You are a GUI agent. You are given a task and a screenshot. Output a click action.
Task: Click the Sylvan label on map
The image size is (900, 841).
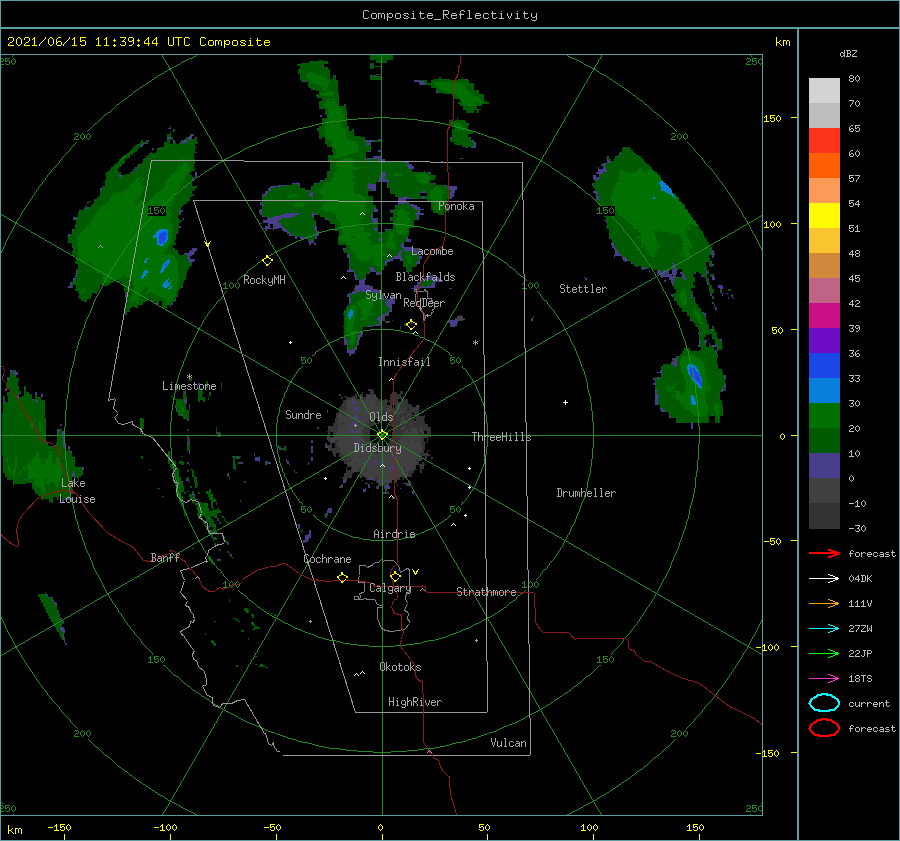click(x=383, y=295)
